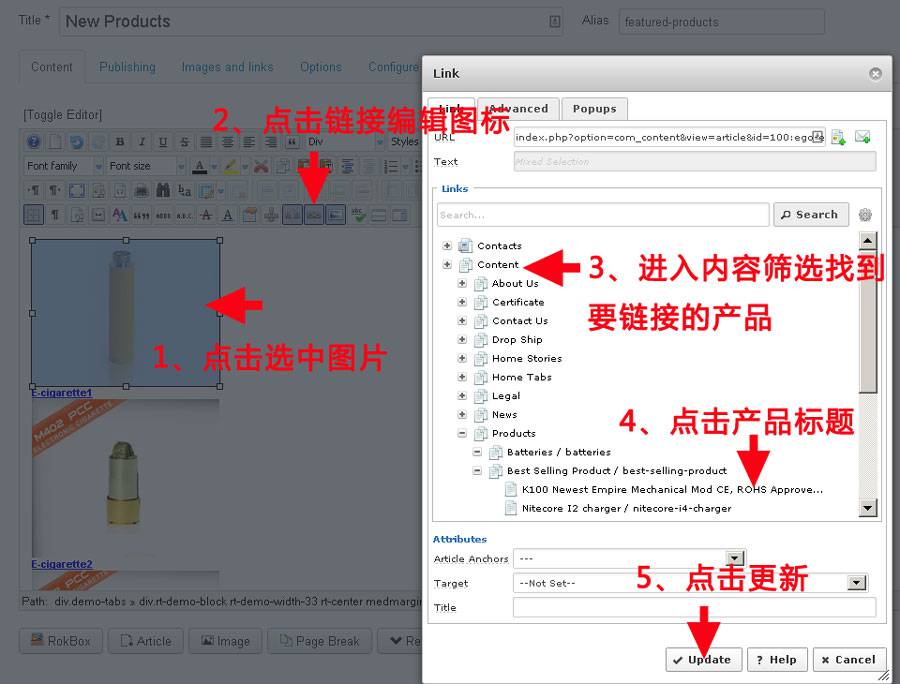The width and height of the screenshot is (900, 684).
Task: Open Find using the binoculars icon
Action: [163, 189]
